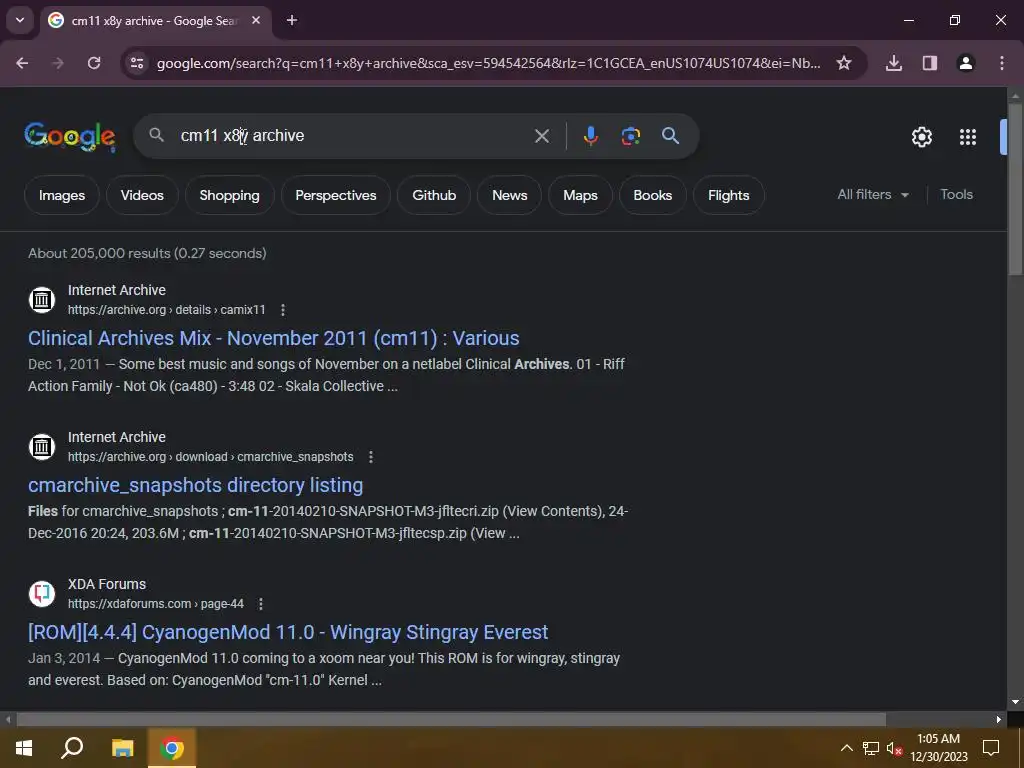
Task: Click the muted volume tray icon
Action: point(894,748)
